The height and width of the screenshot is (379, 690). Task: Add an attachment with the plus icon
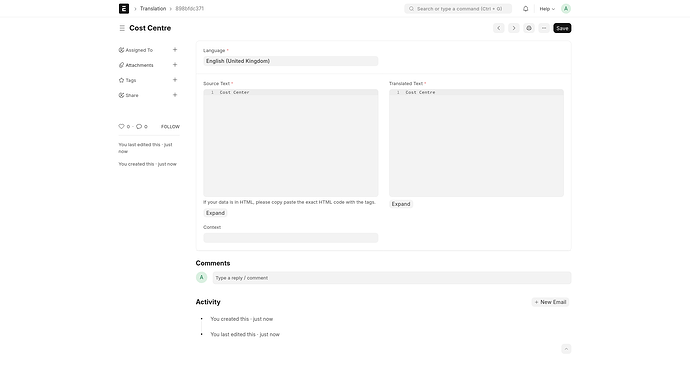(x=175, y=65)
